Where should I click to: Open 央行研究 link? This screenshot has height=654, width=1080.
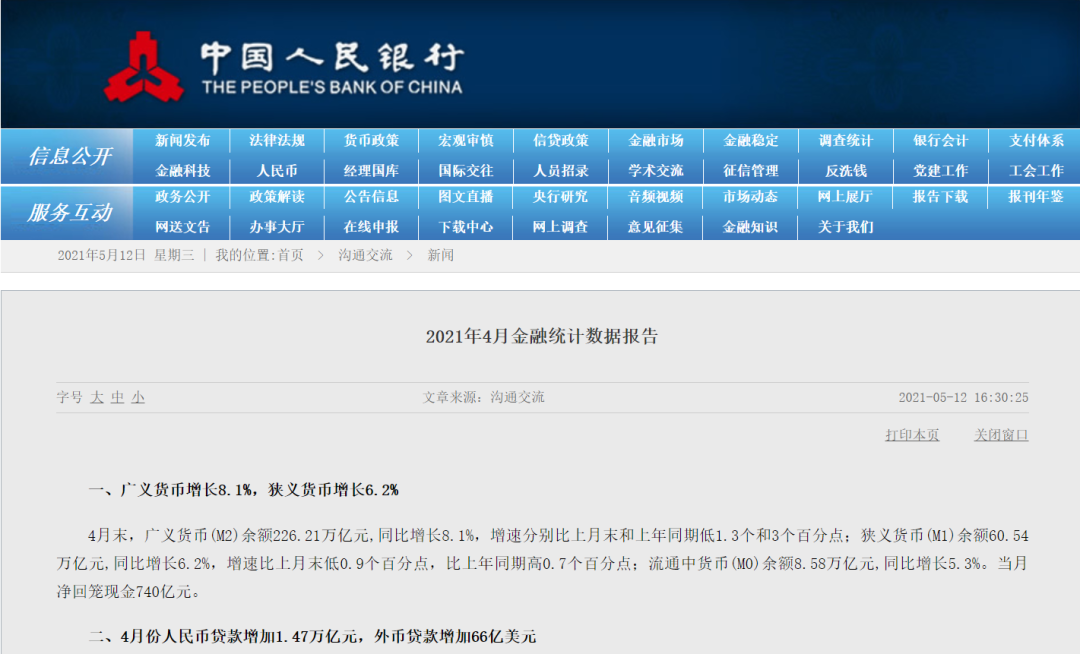point(561,197)
